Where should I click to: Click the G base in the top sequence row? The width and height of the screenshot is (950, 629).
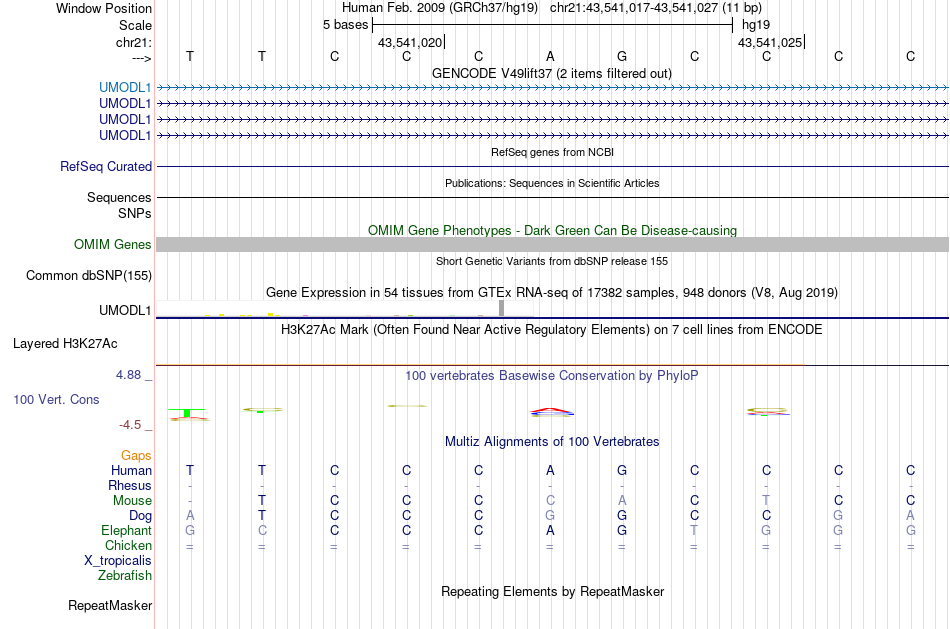click(622, 56)
